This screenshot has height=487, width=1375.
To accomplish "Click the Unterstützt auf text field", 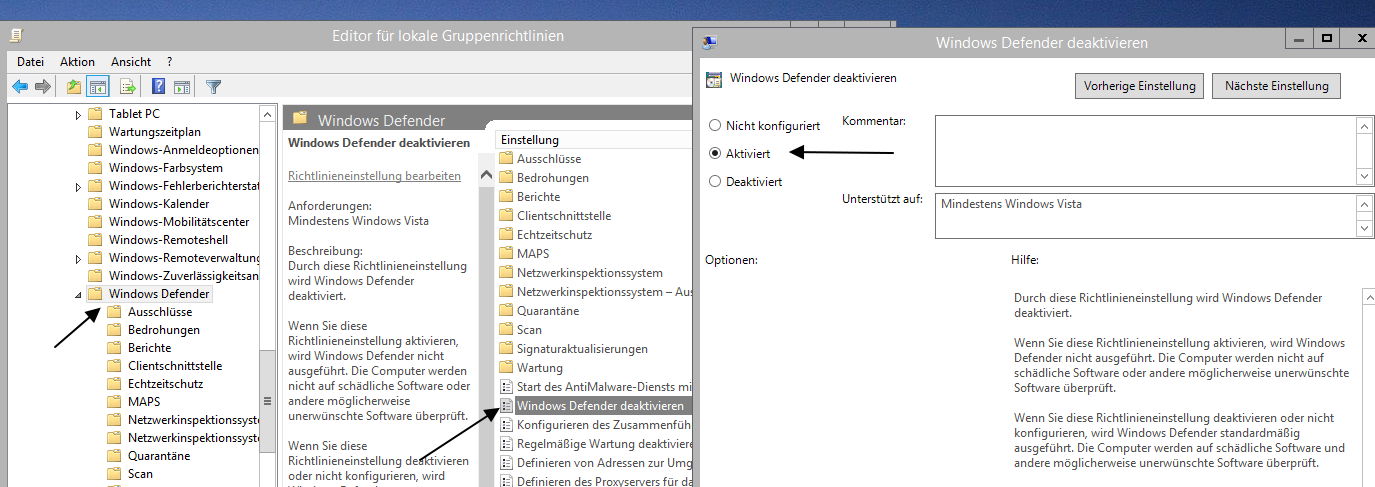I will pyautogui.click(x=1146, y=216).
